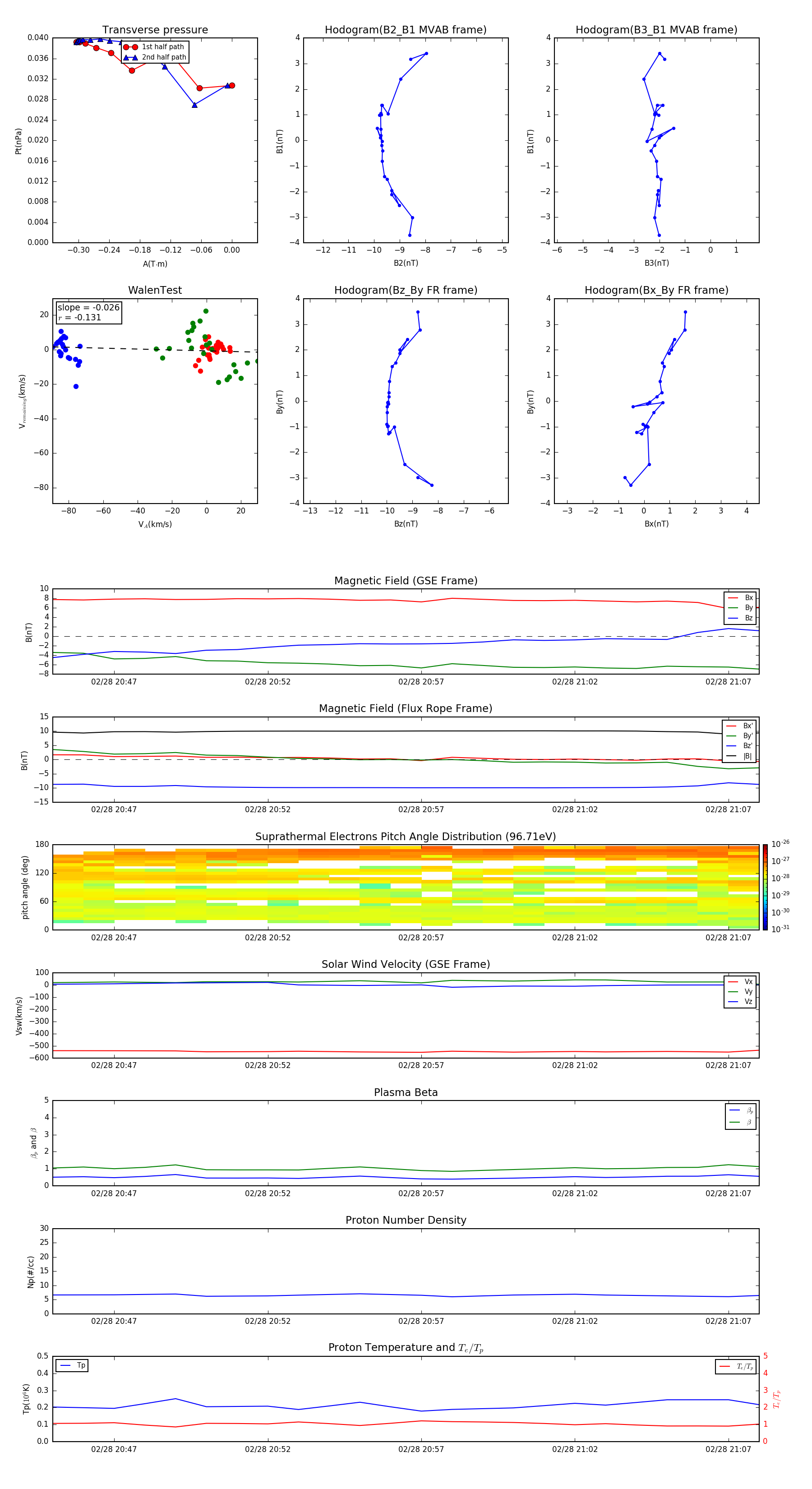Screen dimensions: 812x1489
Task: Click the Vy legend entry in velocity panel
Action: point(741,991)
